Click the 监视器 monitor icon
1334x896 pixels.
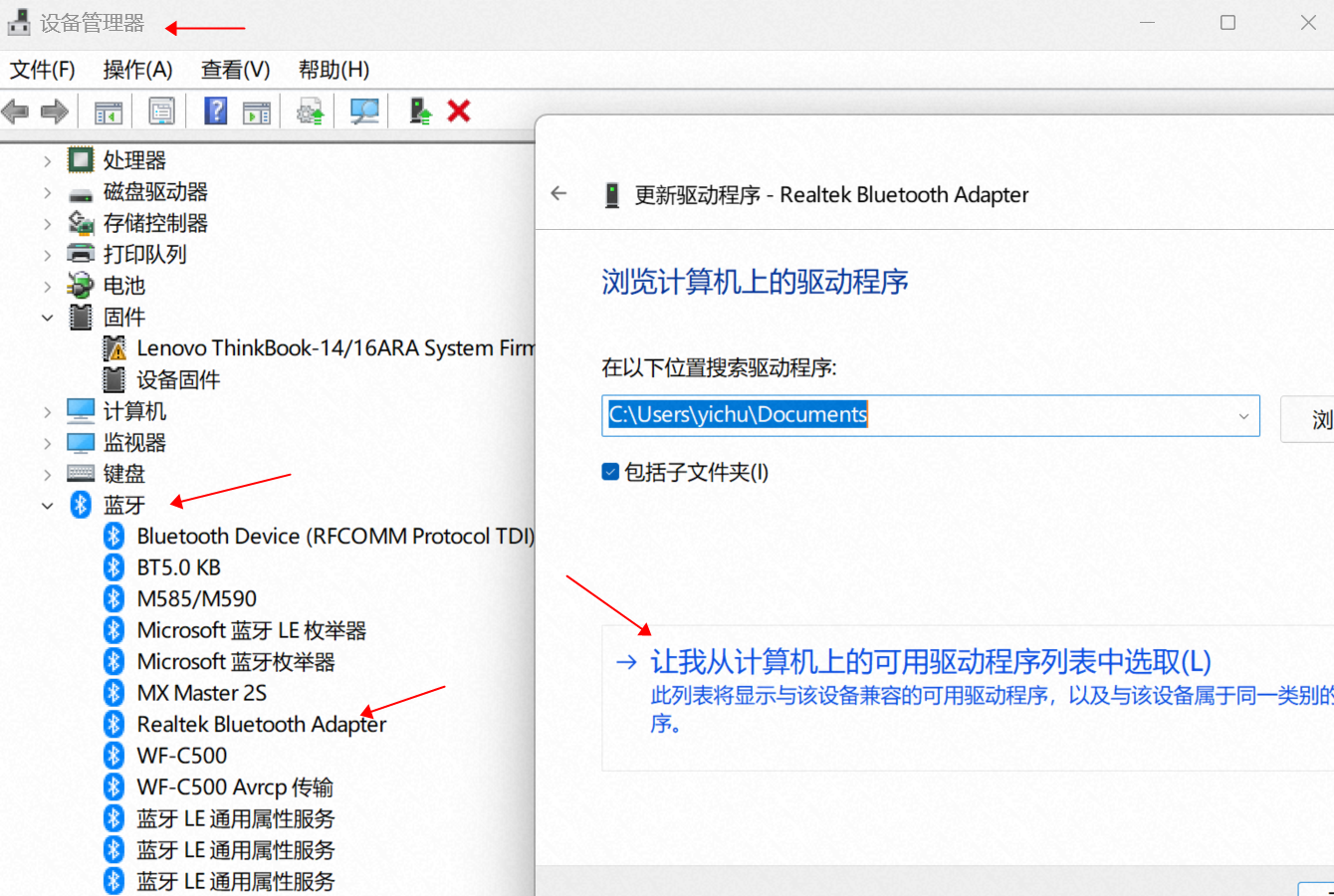coord(81,442)
